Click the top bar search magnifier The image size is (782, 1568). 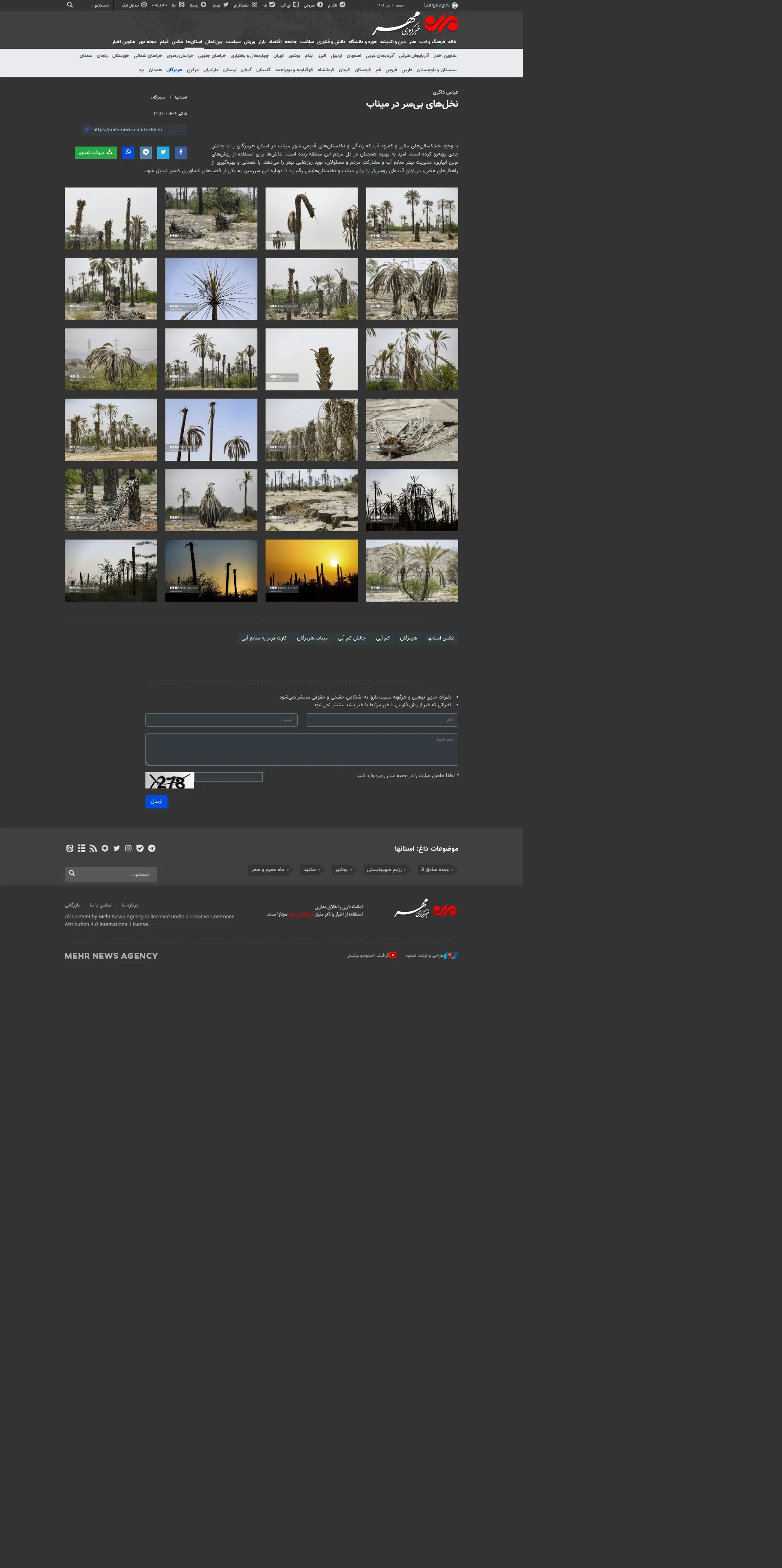pos(70,5)
